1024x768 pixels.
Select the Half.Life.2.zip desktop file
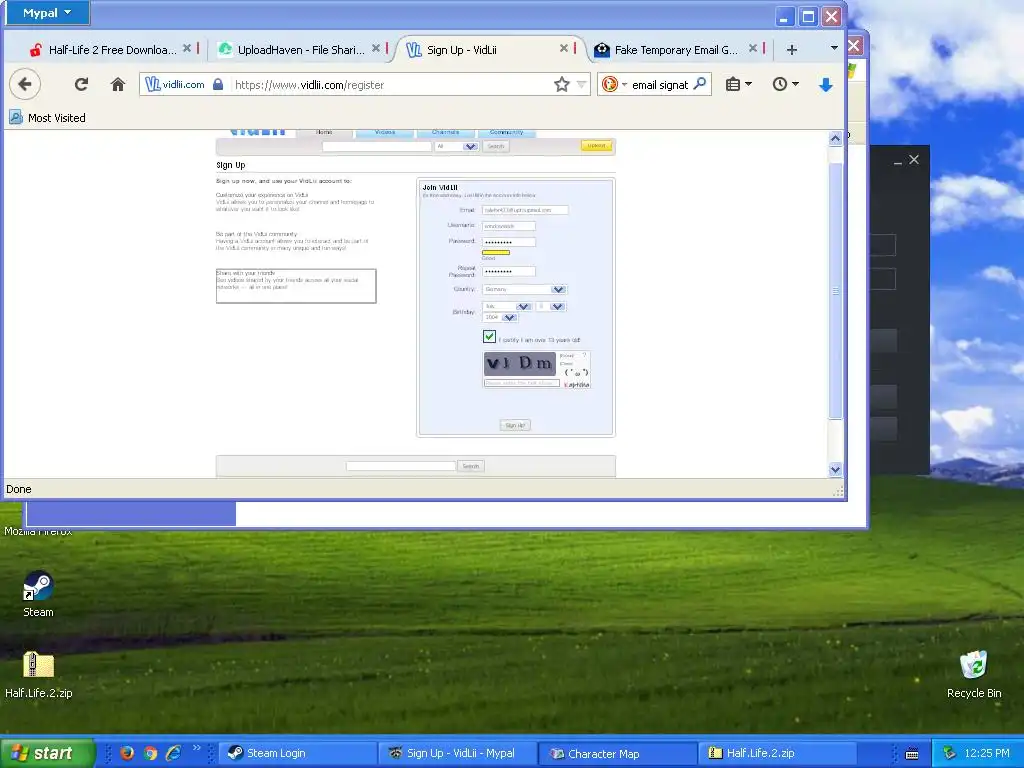point(38,675)
